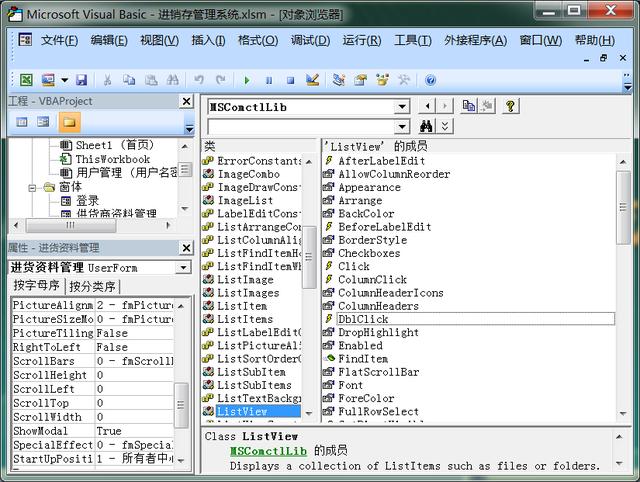The image size is (640, 482).
Task: Open the 调试(D) menu
Action: [x=311, y=40]
